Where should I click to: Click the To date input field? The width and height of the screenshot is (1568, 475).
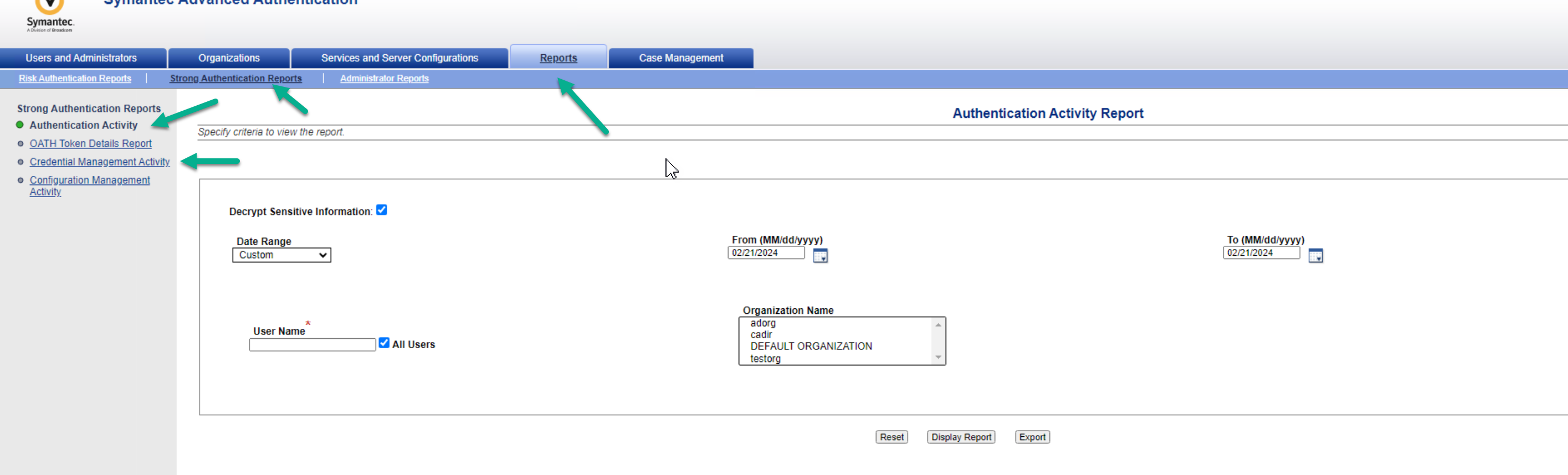pyautogui.click(x=1262, y=253)
